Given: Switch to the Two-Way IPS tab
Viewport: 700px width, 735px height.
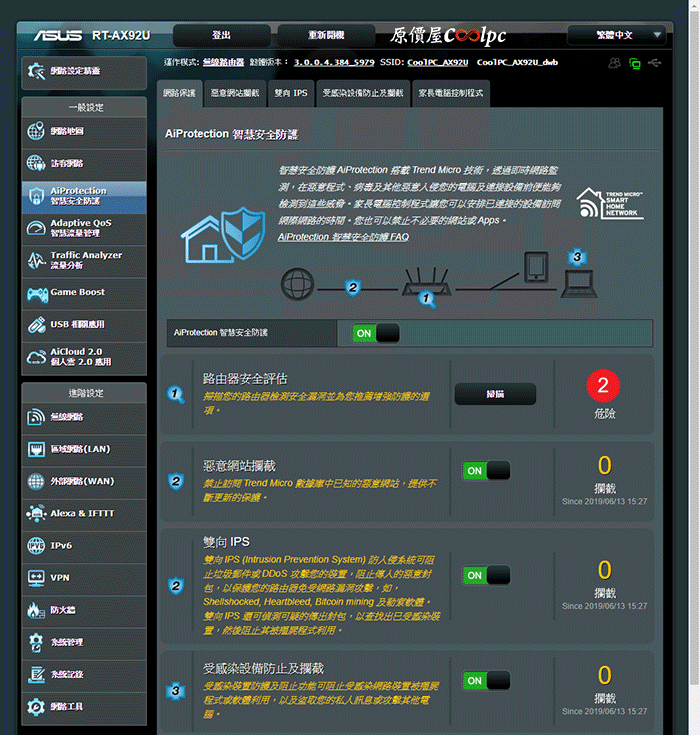Looking at the screenshot, I should tap(291, 93).
